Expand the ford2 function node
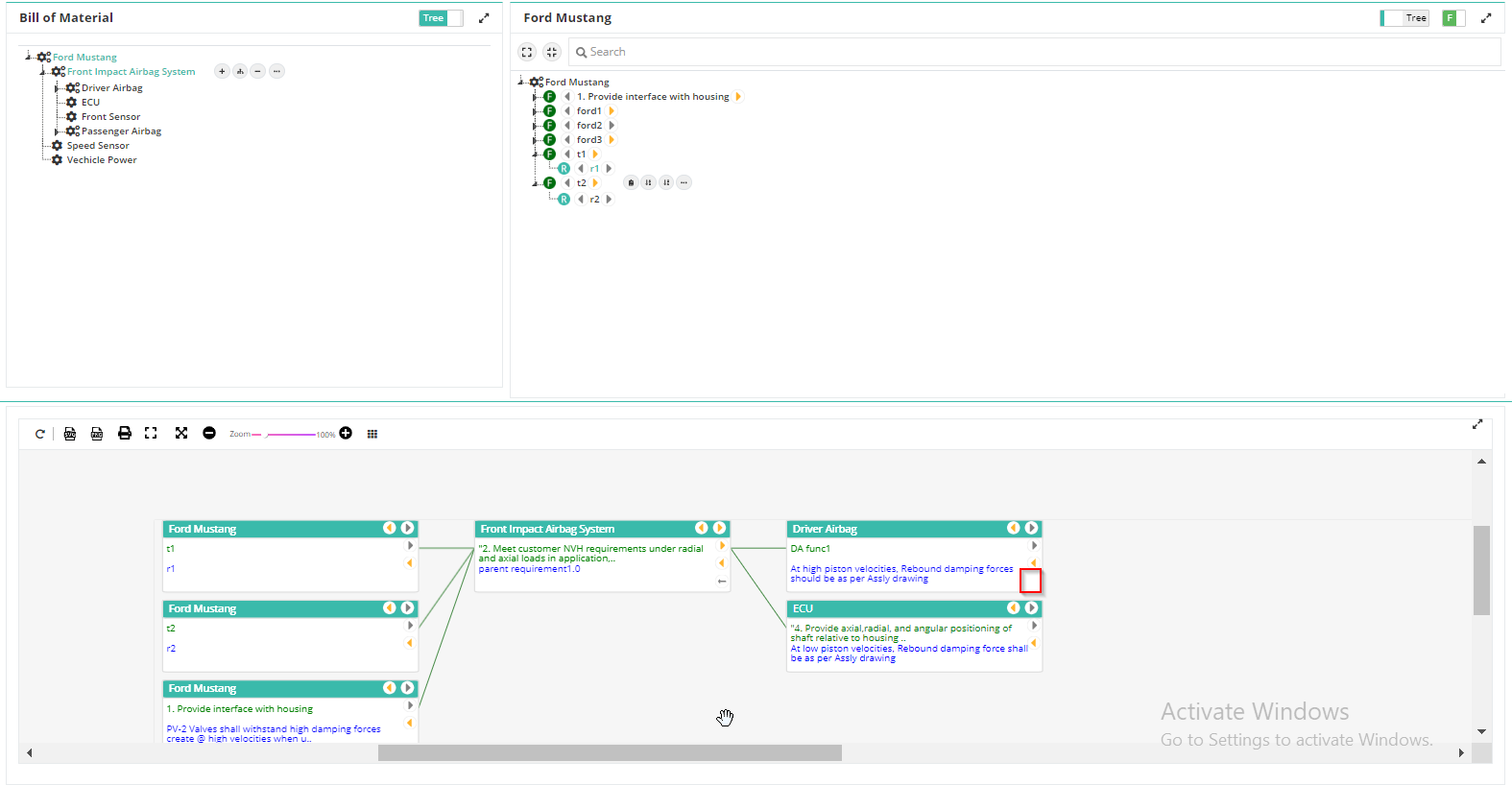Viewport: 1512px width, 785px height. pos(536,126)
